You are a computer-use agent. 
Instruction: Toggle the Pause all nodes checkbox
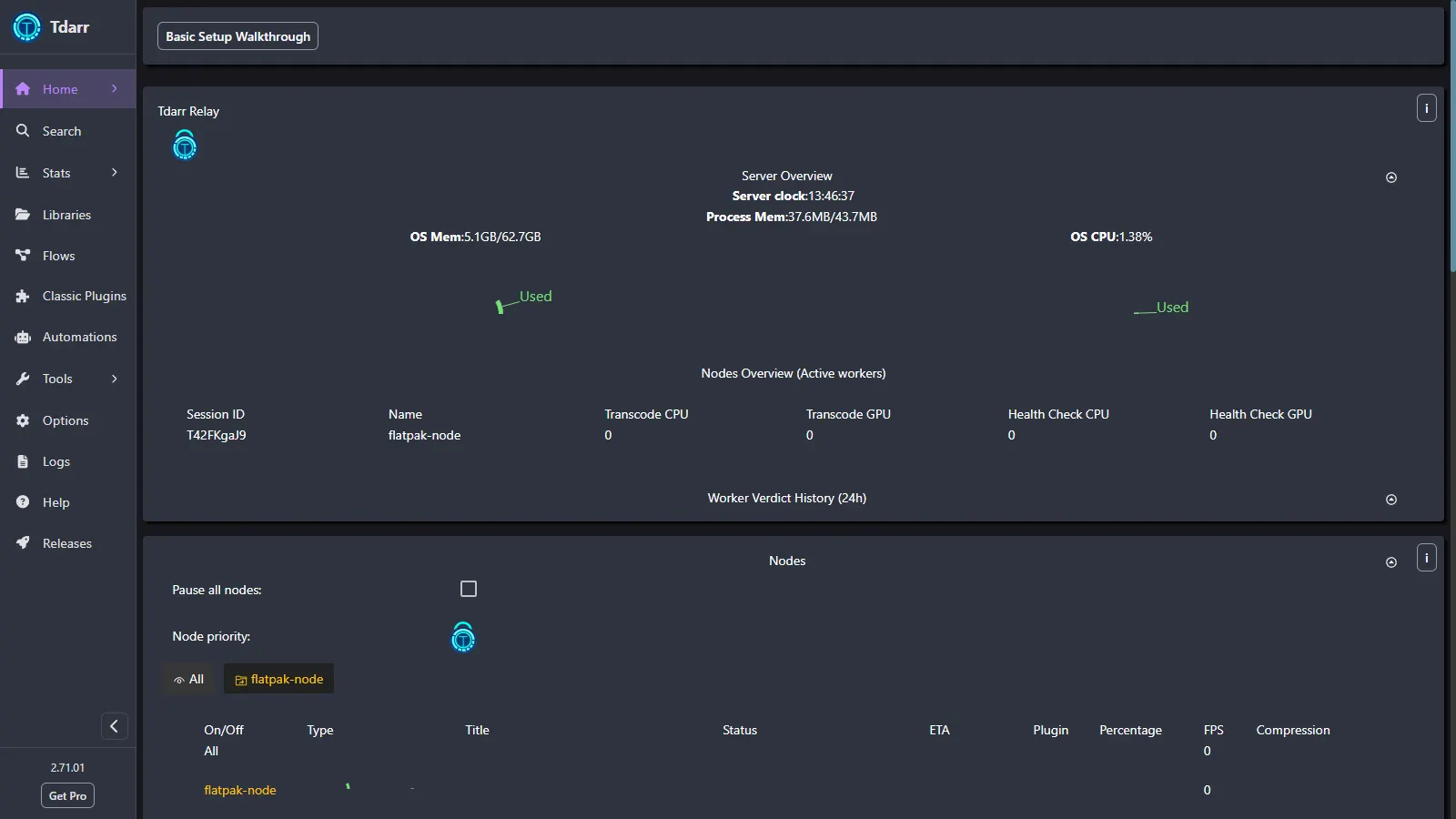(469, 589)
